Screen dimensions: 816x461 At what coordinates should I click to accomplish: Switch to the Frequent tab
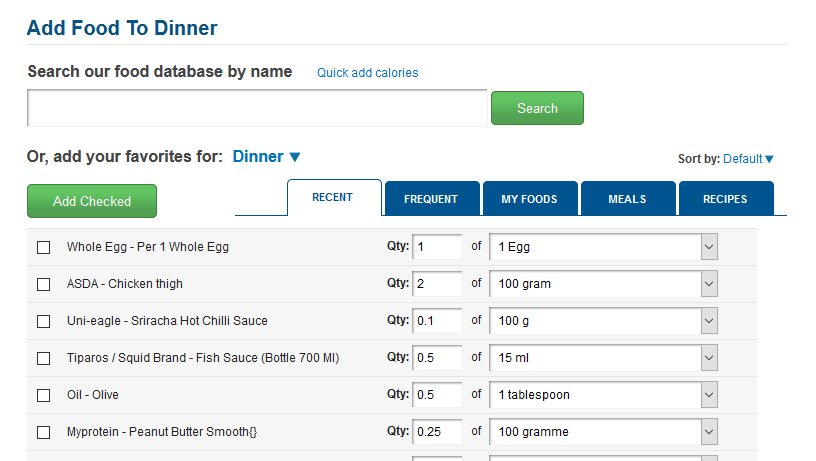[431, 199]
